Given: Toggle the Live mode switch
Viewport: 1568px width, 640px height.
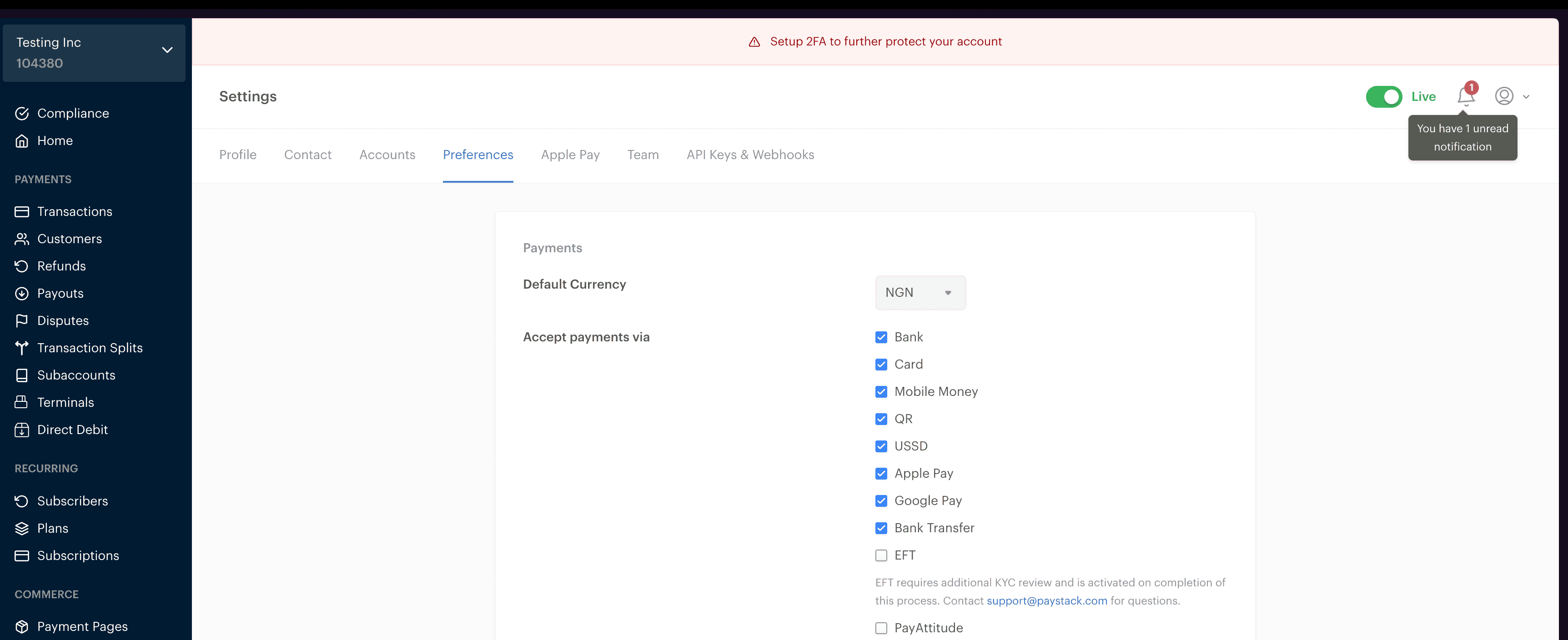Looking at the screenshot, I should (x=1383, y=97).
